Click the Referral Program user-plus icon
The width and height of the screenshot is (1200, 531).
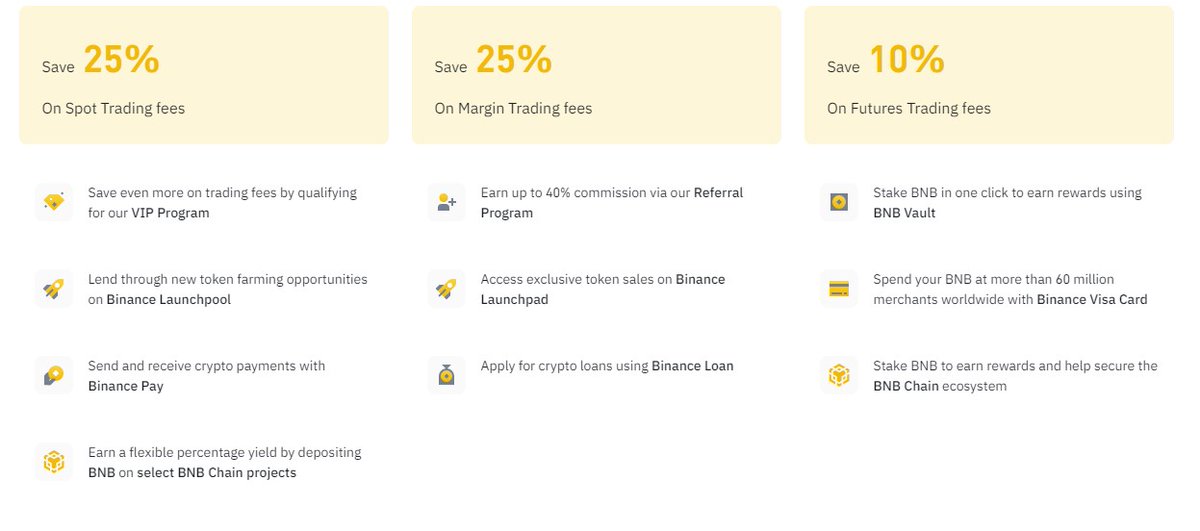point(446,202)
